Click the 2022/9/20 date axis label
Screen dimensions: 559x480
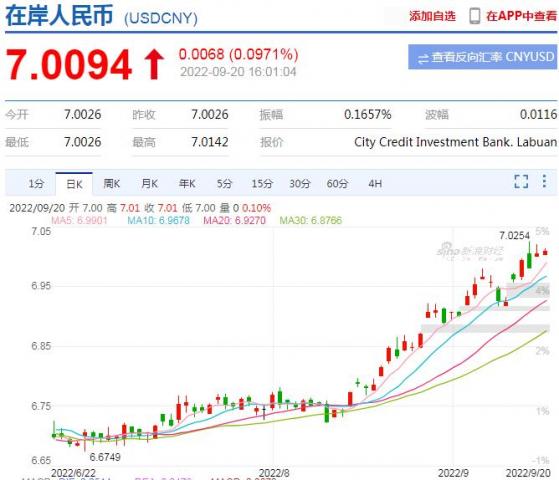click(x=528, y=473)
